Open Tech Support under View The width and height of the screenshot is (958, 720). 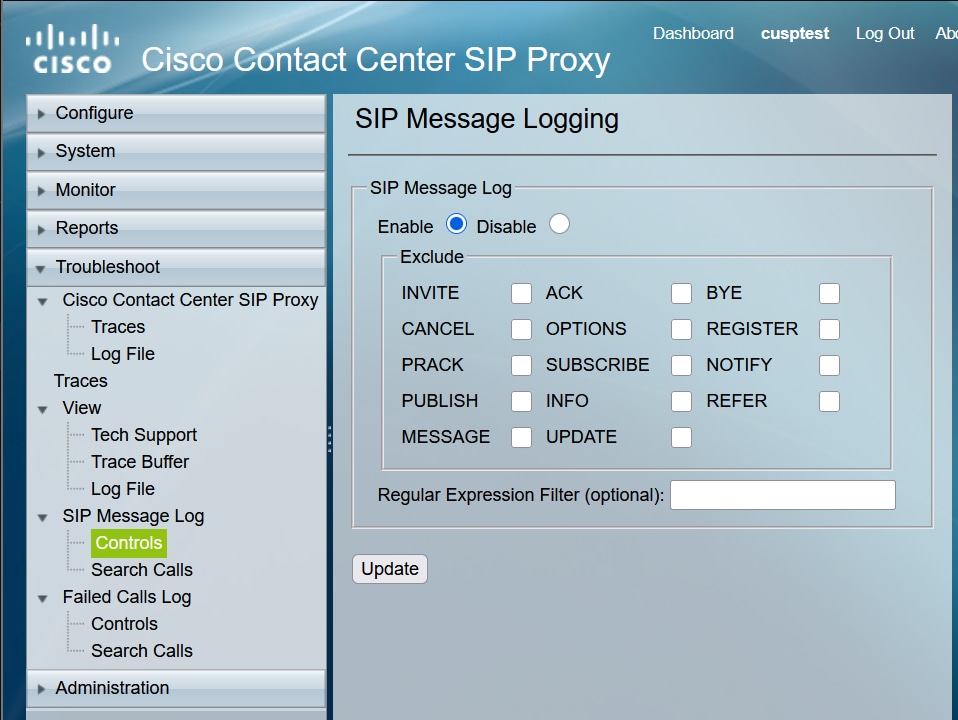pyautogui.click(x=144, y=435)
